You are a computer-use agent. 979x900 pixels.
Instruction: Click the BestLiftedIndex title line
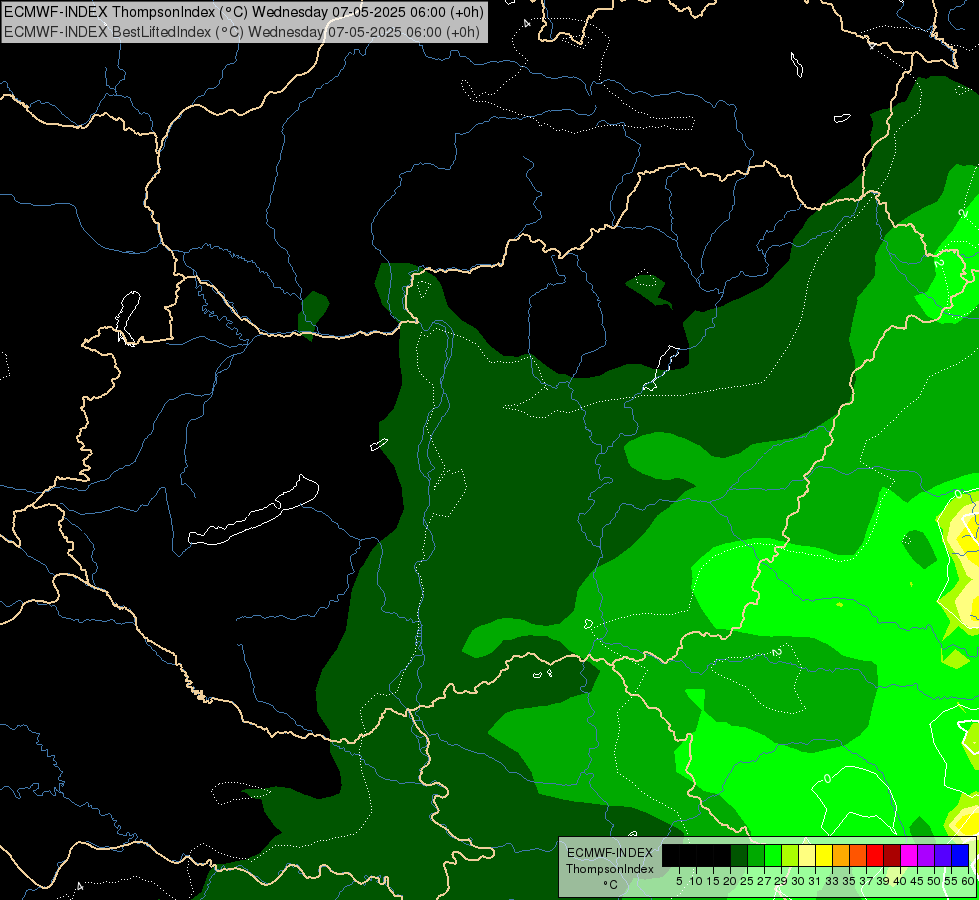click(242, 32)
